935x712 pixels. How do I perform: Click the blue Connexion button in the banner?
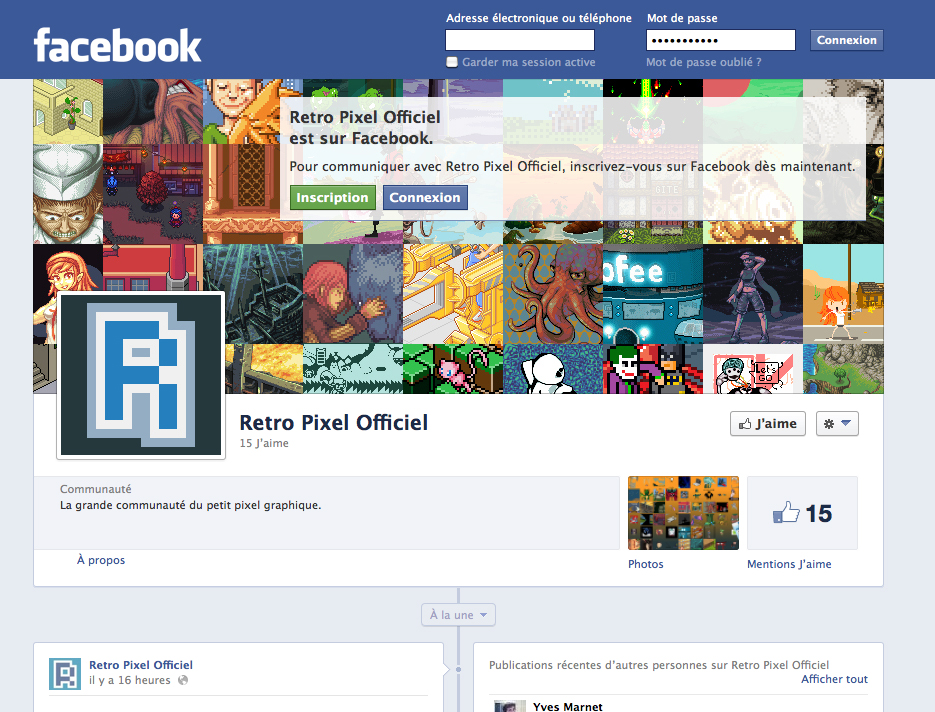pos(425,197)
